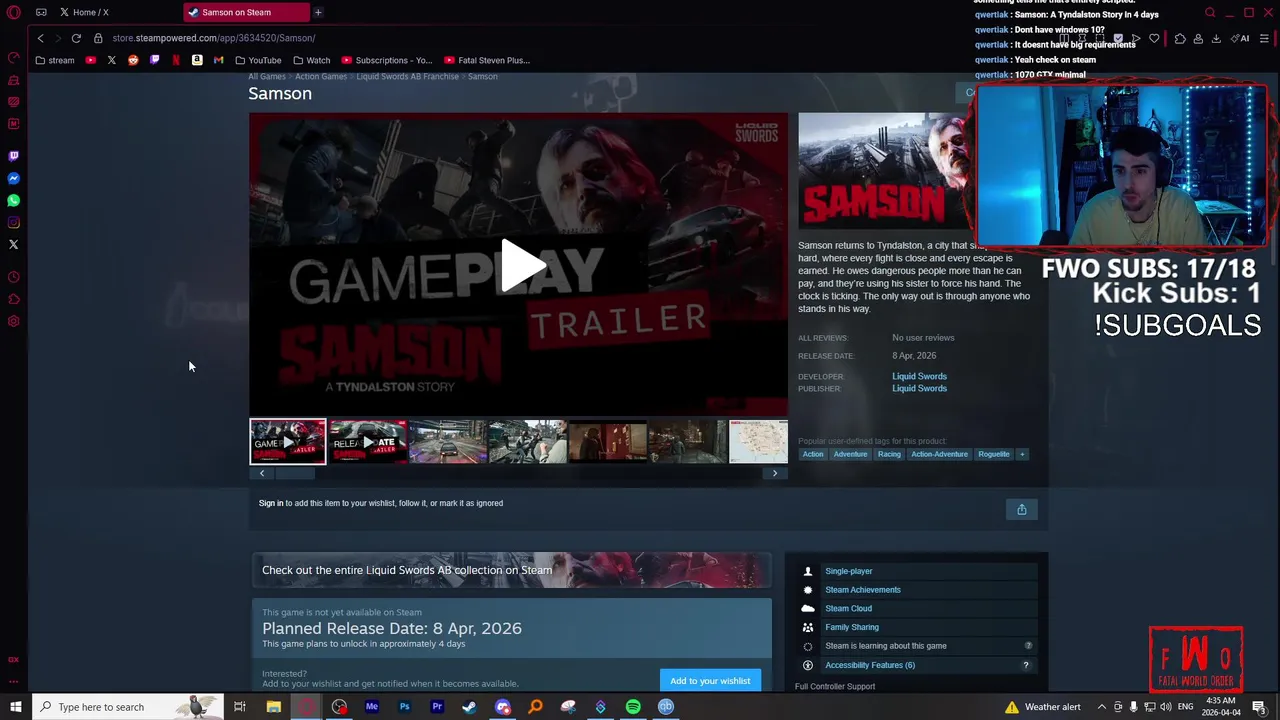Expand Accessibility Features (6)
This screenshot has height=720, width=1280.
coord(870,665)
